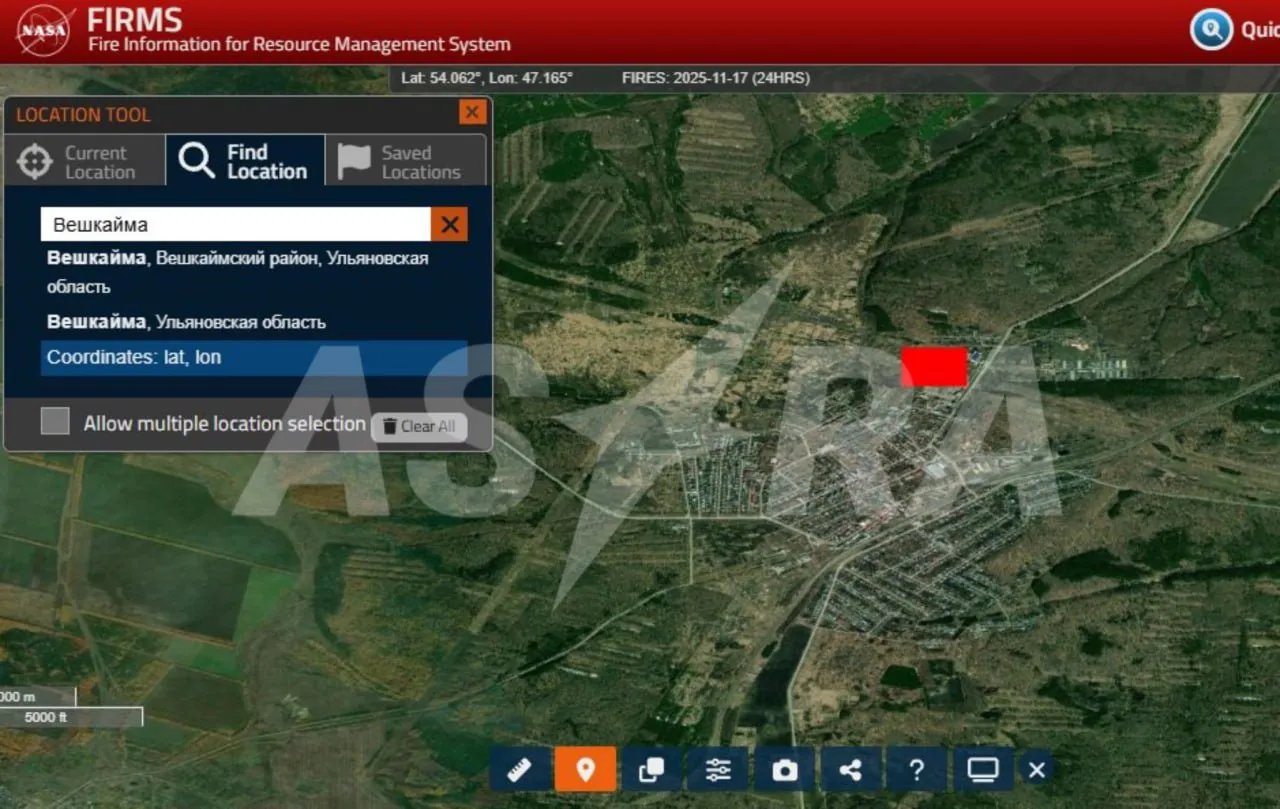Clear the Вешкайма search text

coord(450,225)
